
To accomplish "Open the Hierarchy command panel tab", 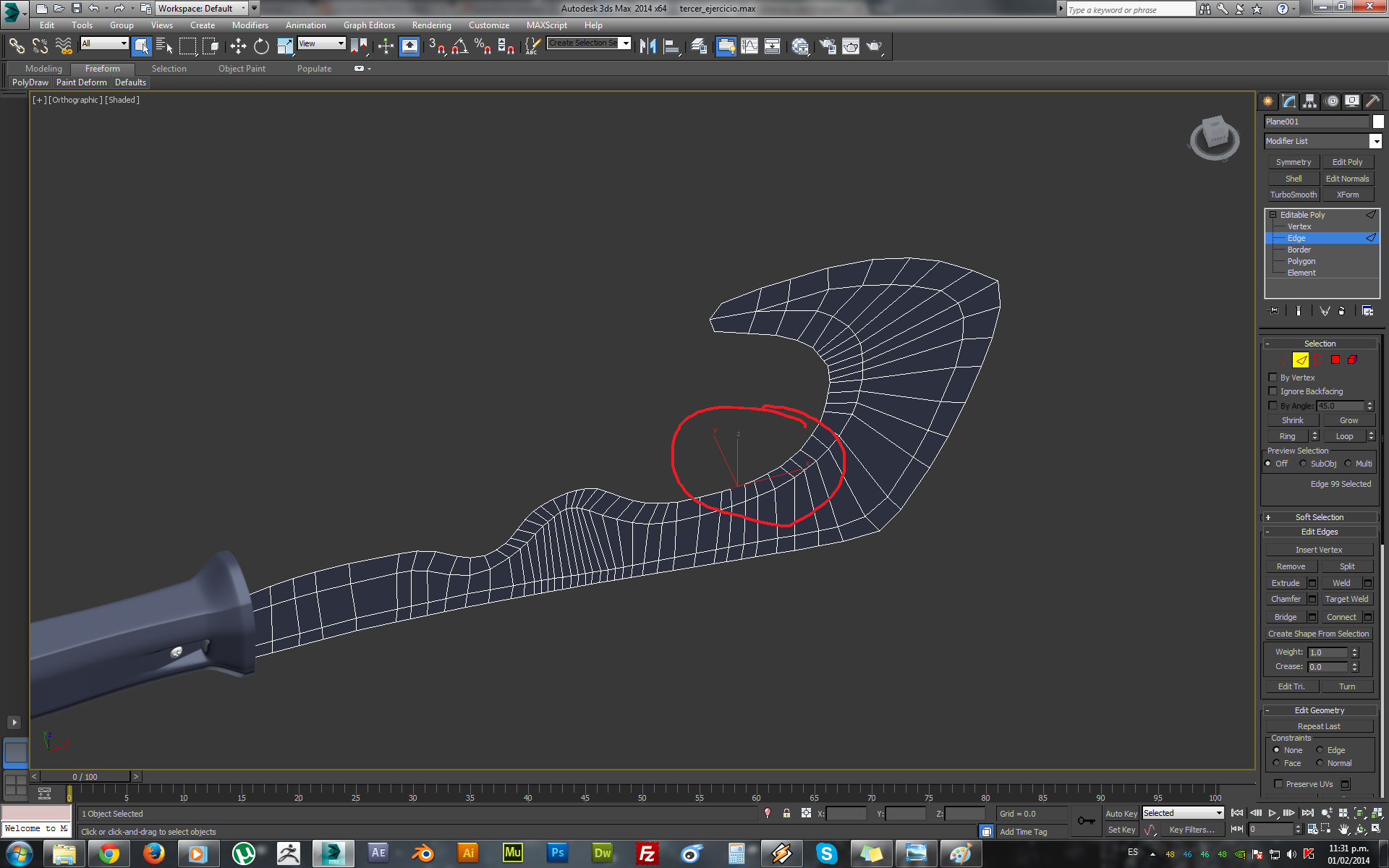I will point(1310,101).
